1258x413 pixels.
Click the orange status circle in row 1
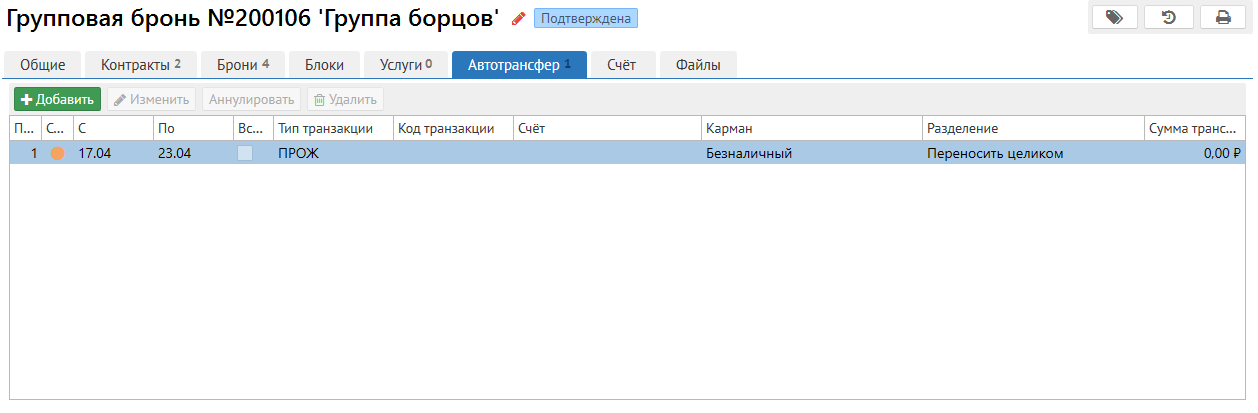57,153
